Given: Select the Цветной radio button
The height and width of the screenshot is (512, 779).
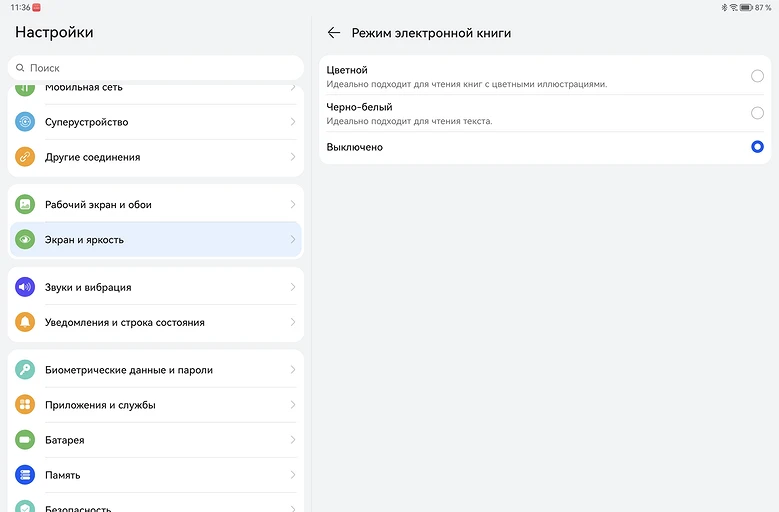Looking at the screenshot, I should (x=757, y=76).
